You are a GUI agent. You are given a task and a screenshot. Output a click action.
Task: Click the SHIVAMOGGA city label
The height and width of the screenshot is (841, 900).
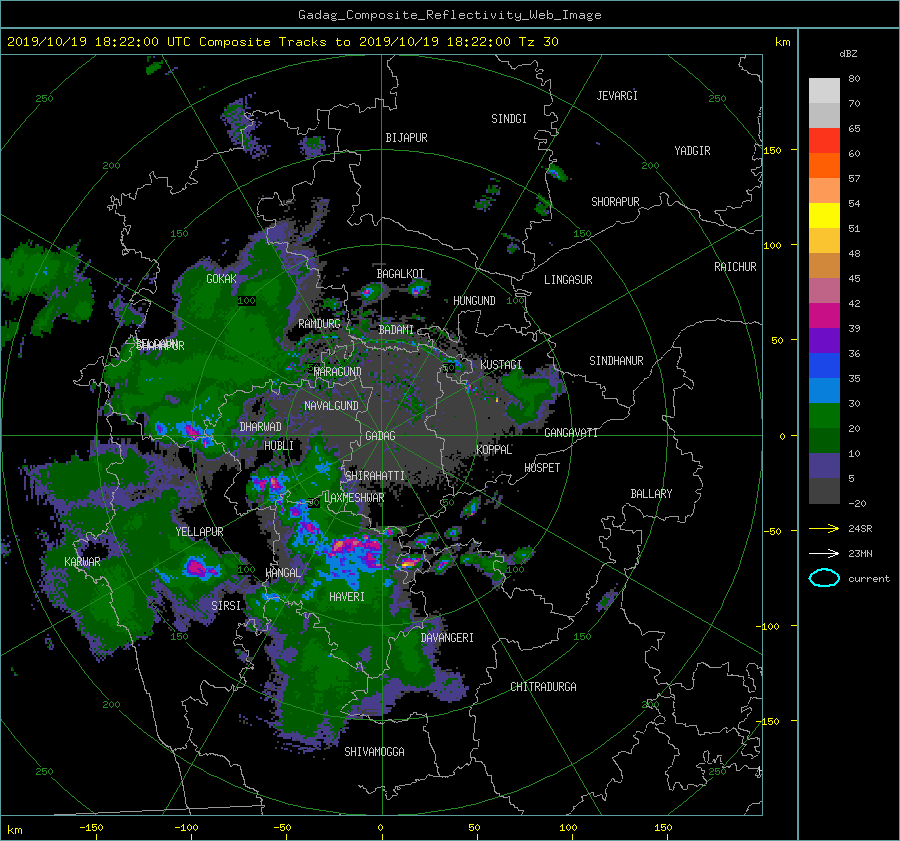pos(374,752)
